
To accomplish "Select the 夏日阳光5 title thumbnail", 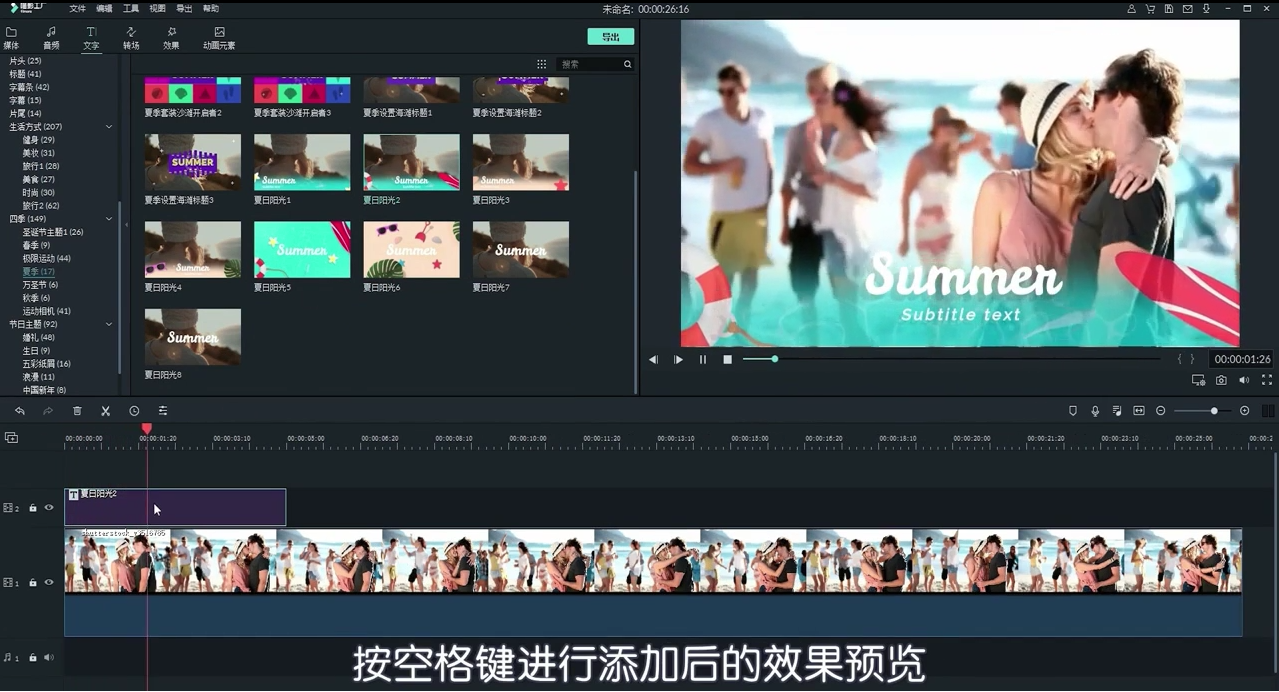I will [301, 249].
